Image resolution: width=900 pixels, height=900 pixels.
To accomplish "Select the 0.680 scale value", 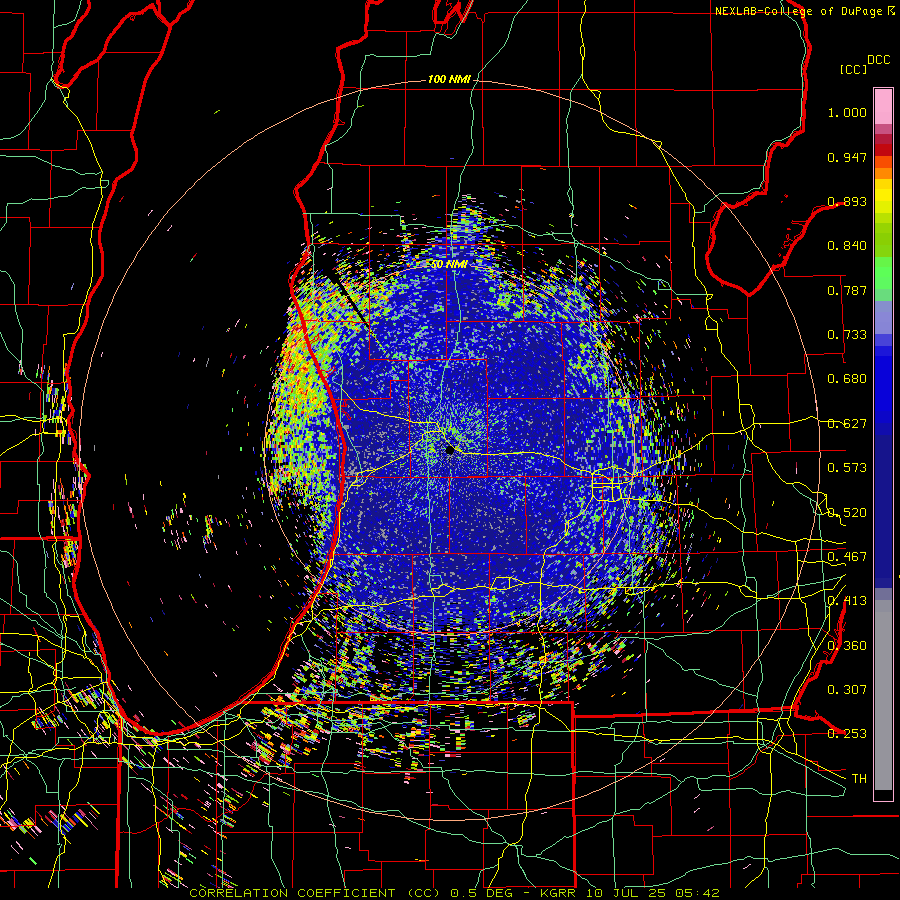I will [x=847, y=379].
